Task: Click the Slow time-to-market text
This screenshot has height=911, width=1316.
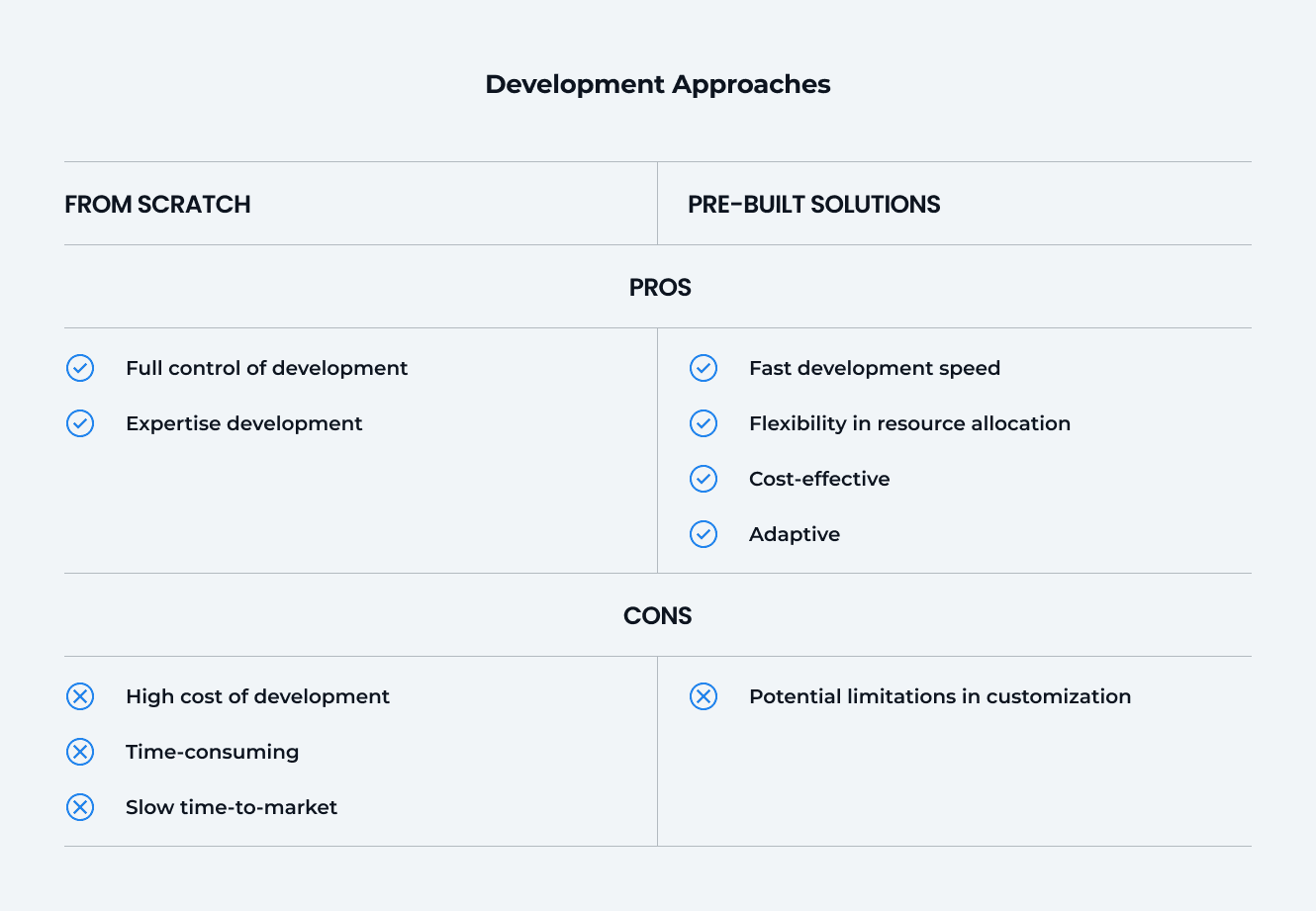Action: coord(232,807)
